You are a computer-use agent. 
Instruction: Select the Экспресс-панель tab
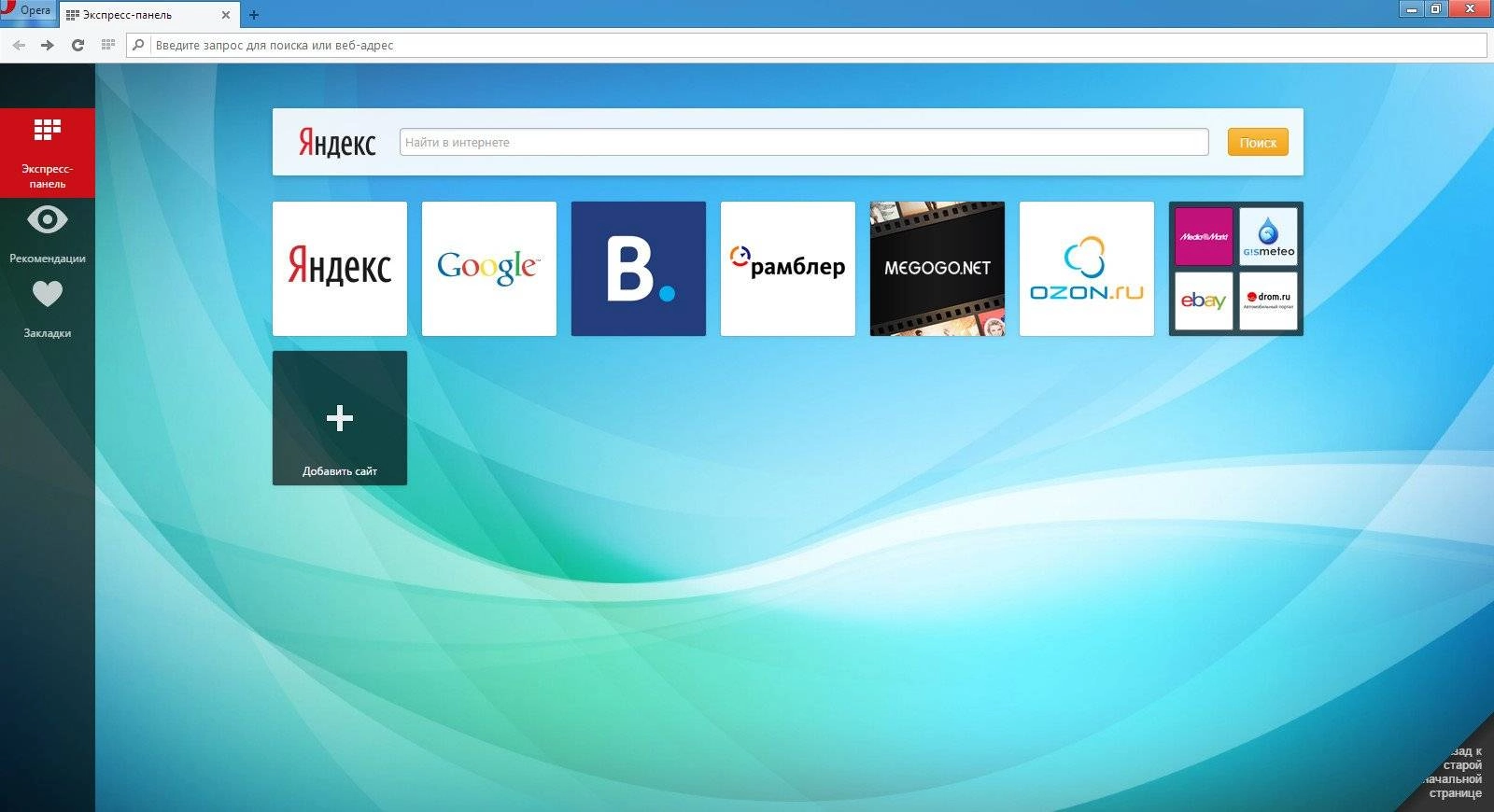(x=149, y=15)
